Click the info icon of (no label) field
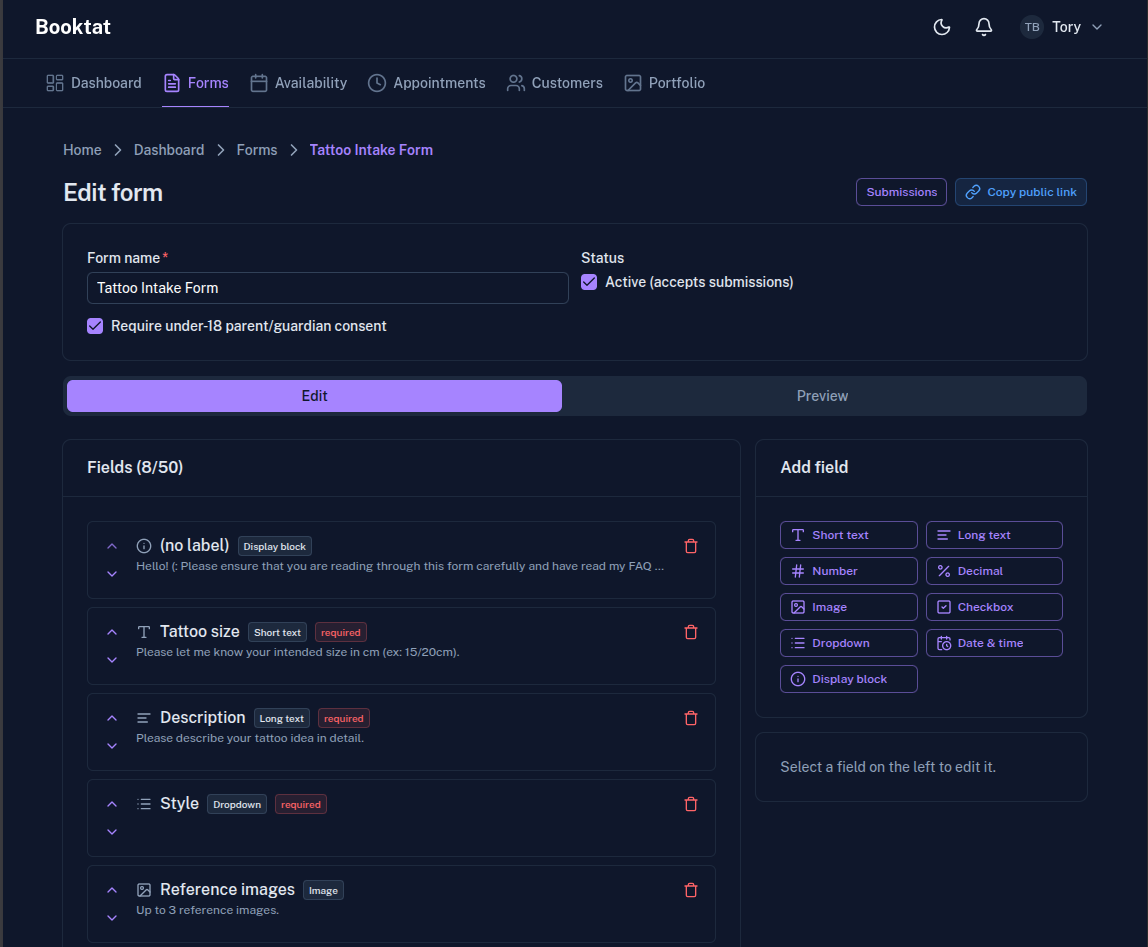This screenshot has height=947, width=1148. coord(144,546)
